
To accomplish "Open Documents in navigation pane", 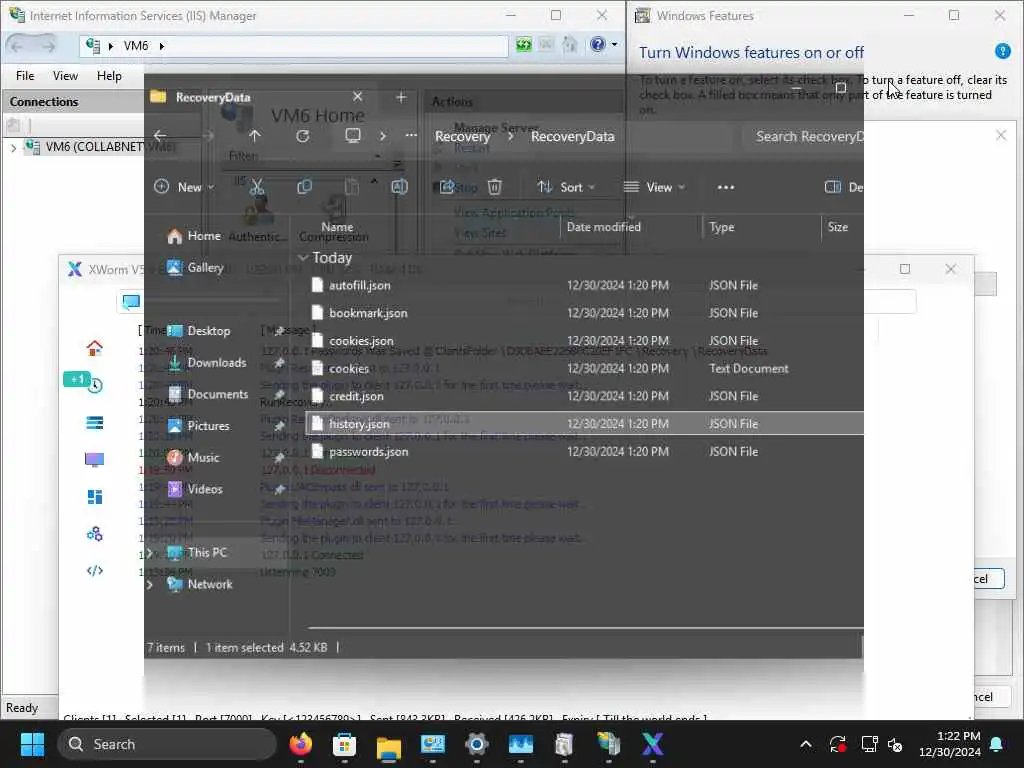I will click(217, 394).
